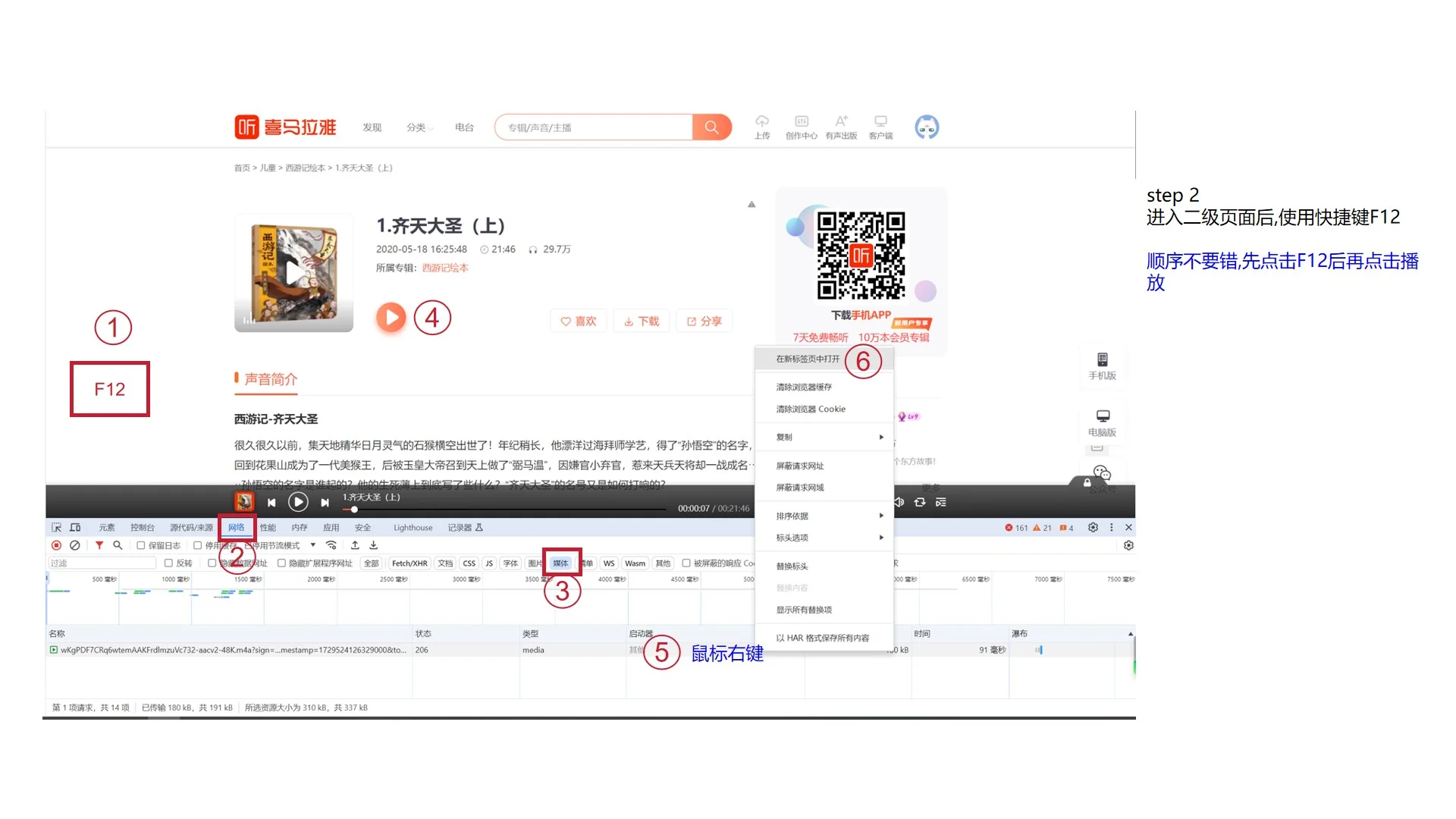This screenshot has height=819, width=1456.
Task: Open DevTools settings gear icon
Action: pyautogui.click(x=1093, y=527)
